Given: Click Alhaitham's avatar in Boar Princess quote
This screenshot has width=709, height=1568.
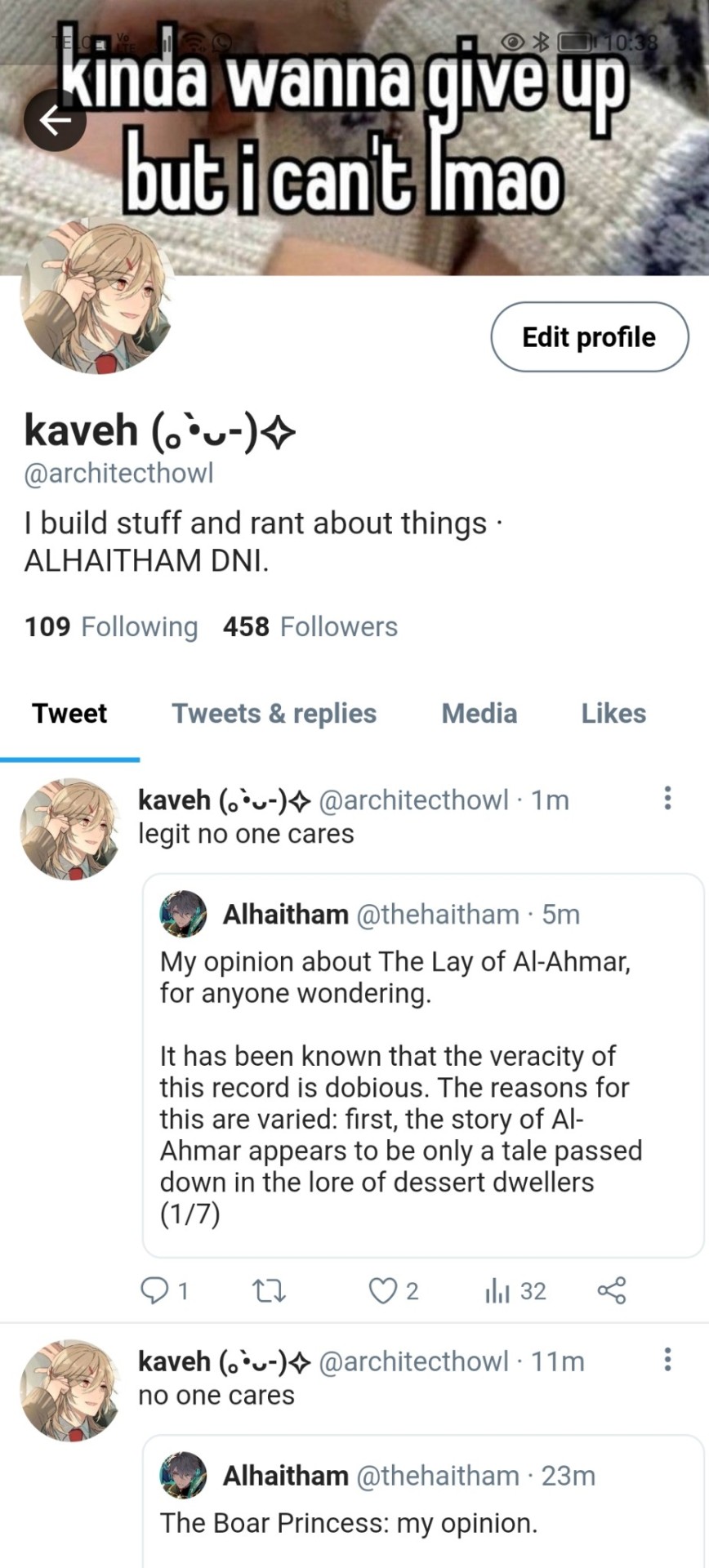Looking at the screenshot, I should (183, 1475).
